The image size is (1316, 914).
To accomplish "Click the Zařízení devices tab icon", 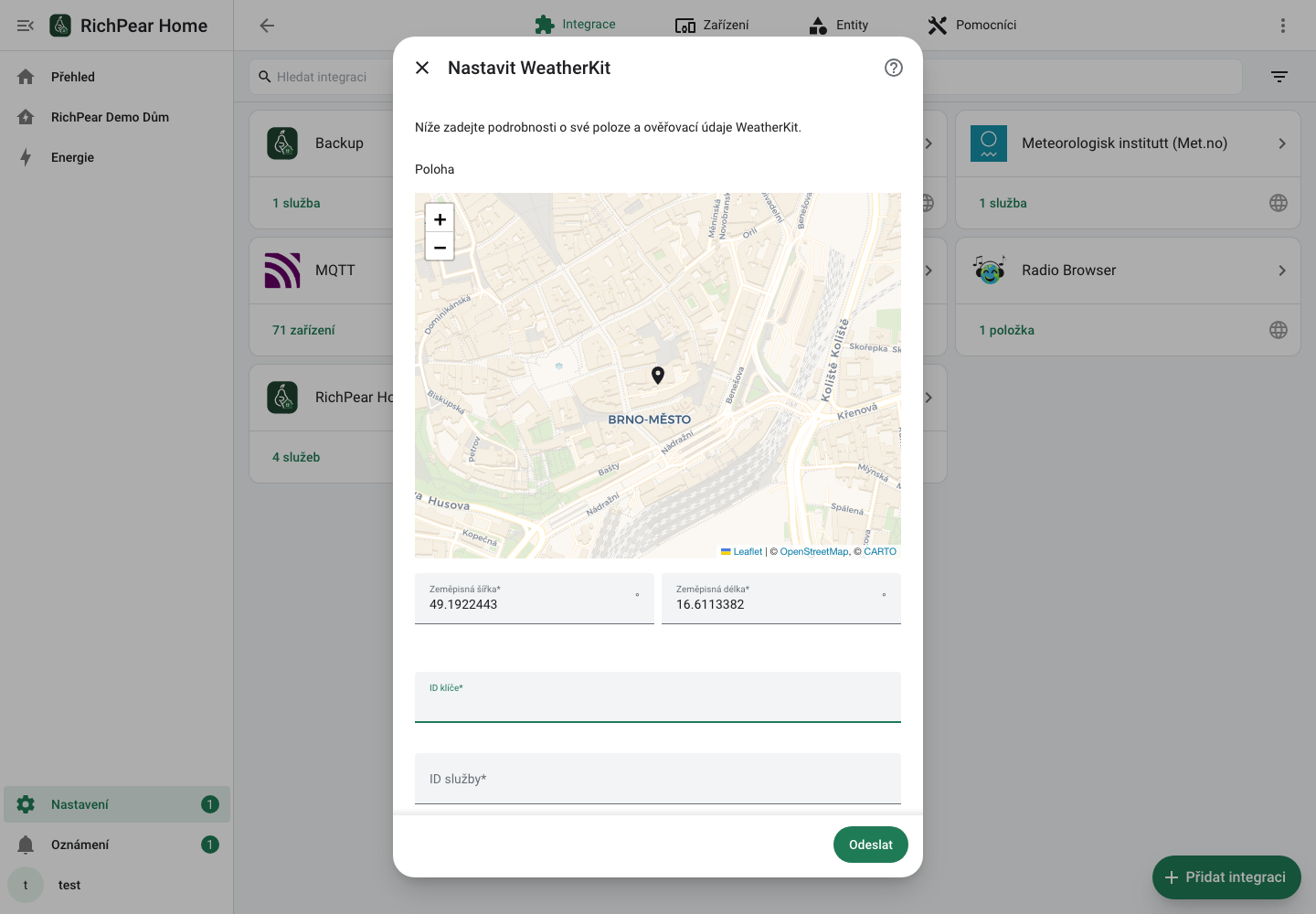I will tap(685, 26).
